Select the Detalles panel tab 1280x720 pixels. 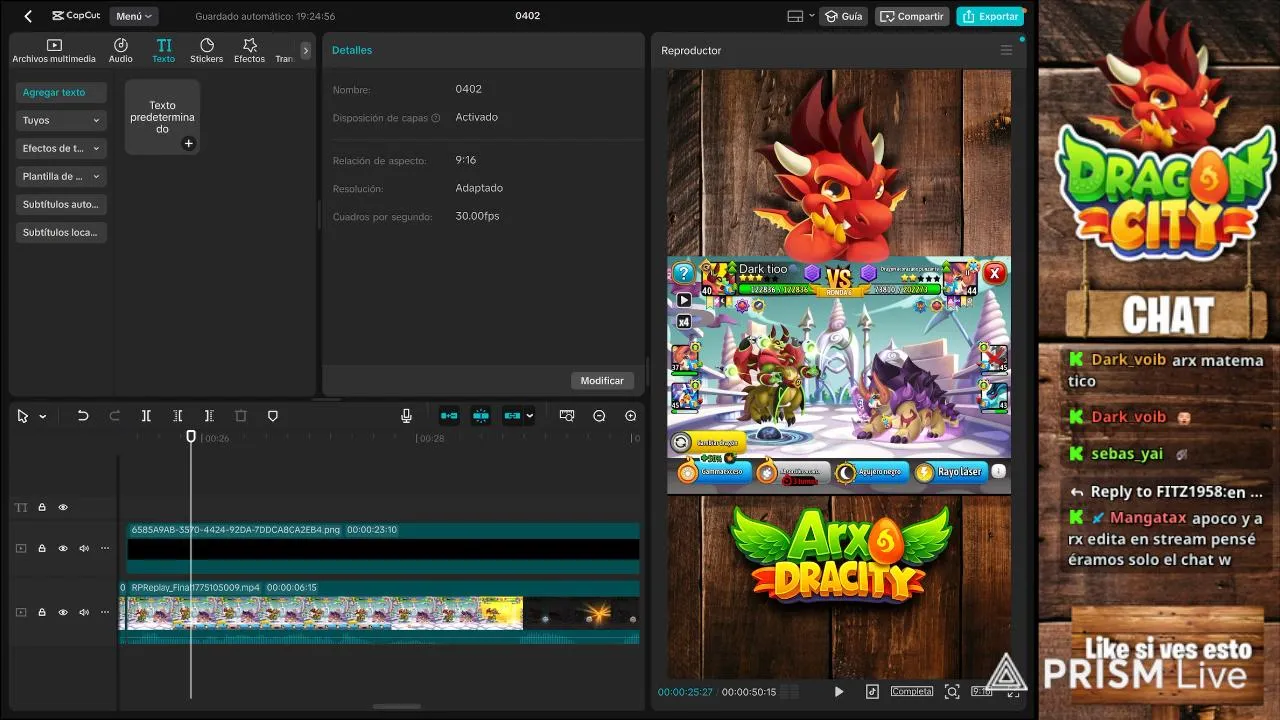coord(352,50)
